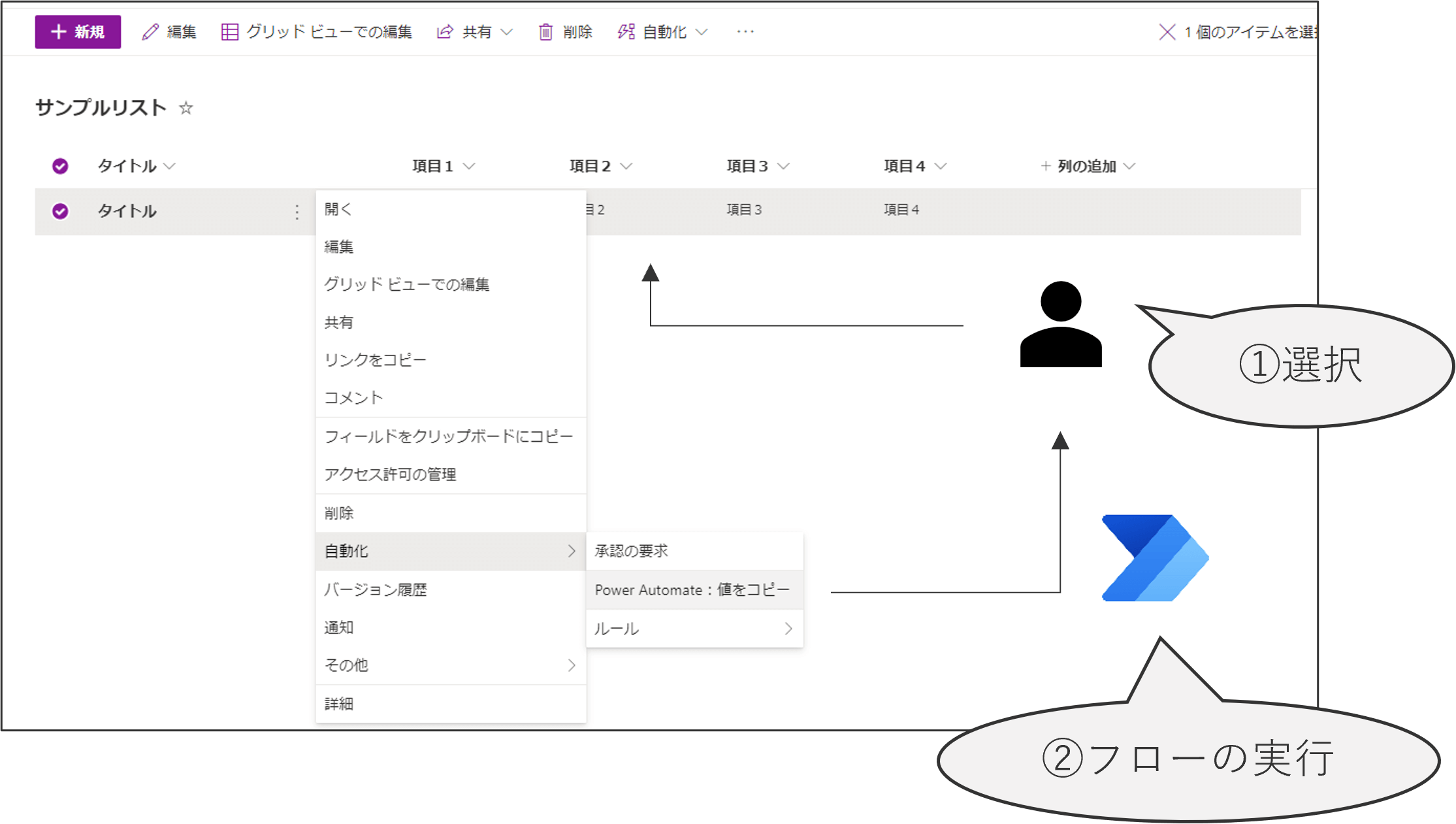Click the trash delete icon
Screen dimensions: 1456x824
click(x=545, y=32)
